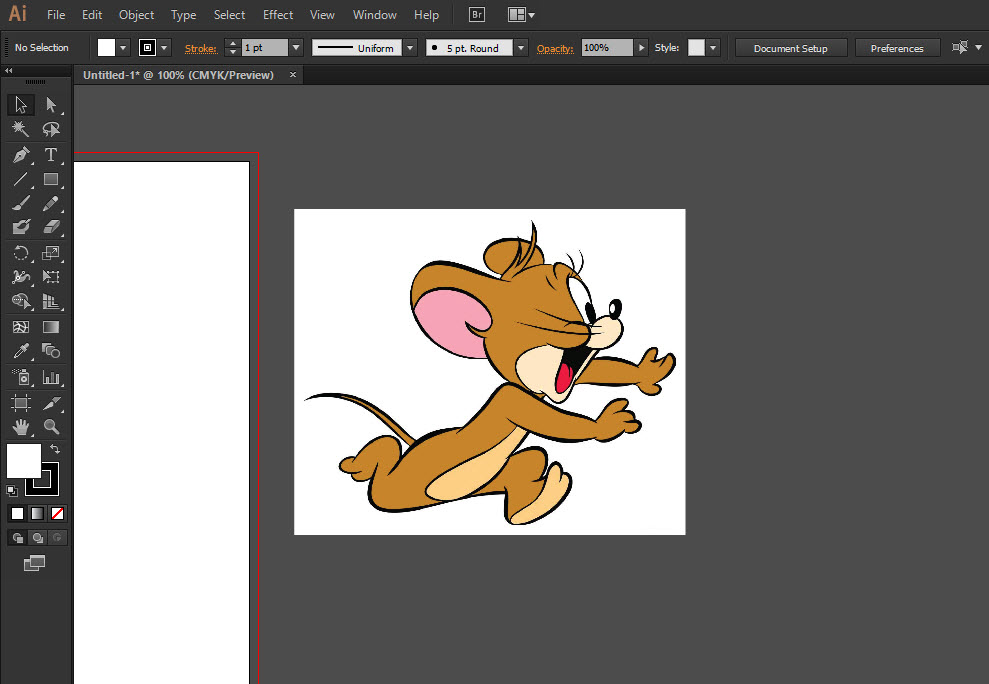This screenshot has height=684, width=989.
Task: Open the File menu
Action: 56,15
